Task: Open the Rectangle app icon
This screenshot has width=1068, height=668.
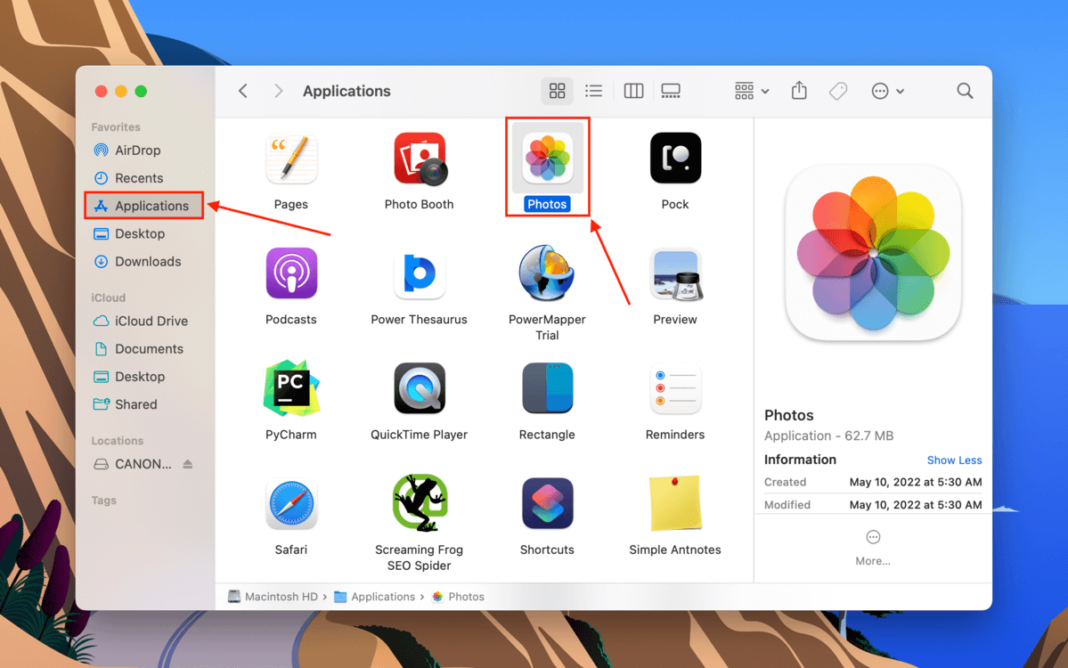Action: pyautogui.click(x=547, y=389)
